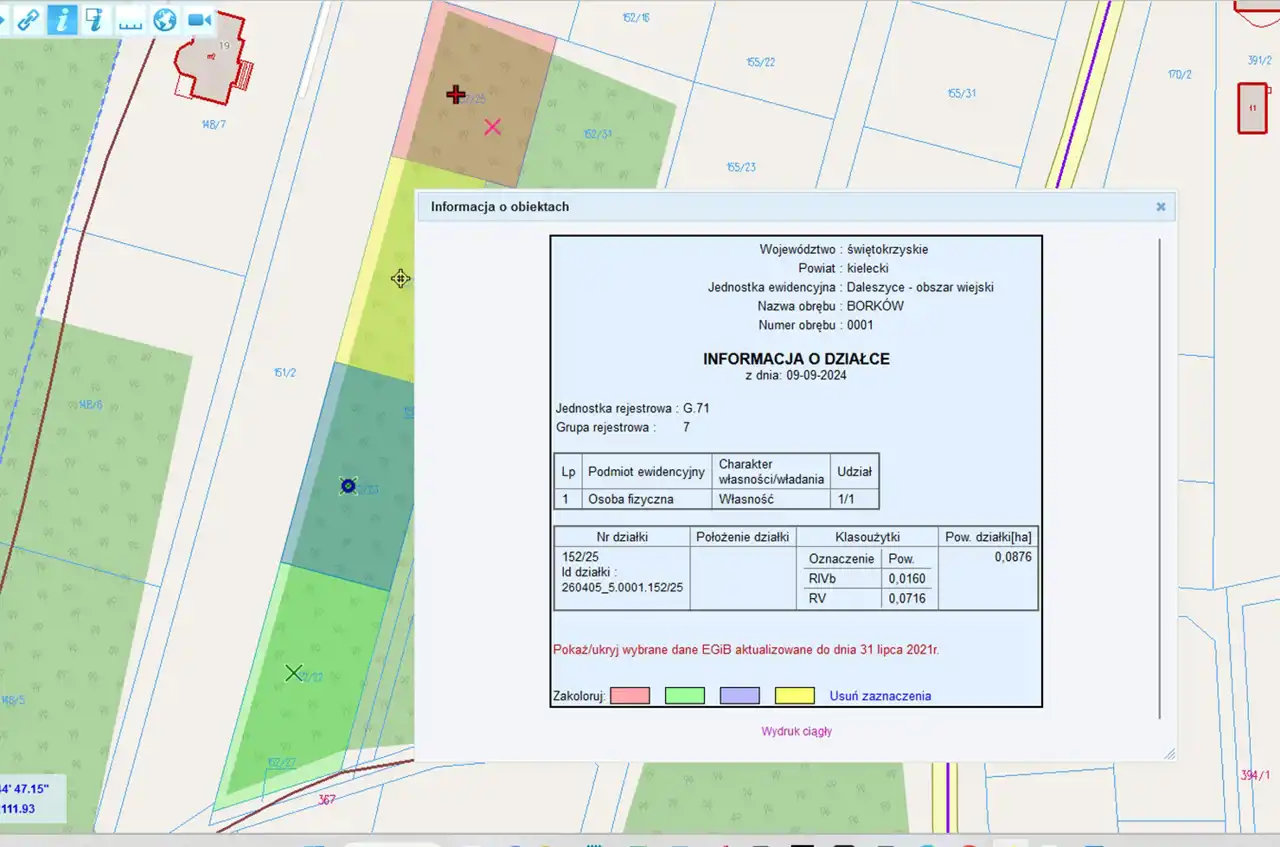Close the 'Informacja o obiektach' dialog
The image size is (1280, 847).
[1161, 207]
